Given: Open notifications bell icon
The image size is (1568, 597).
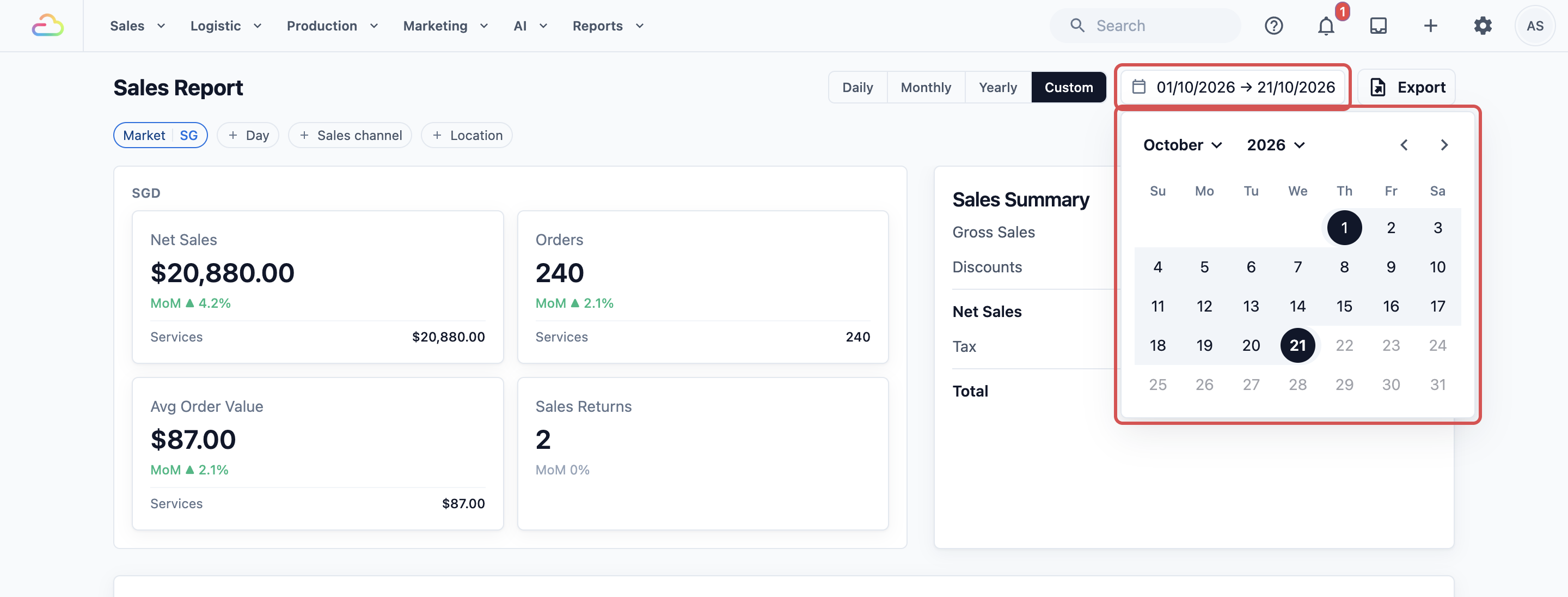Looking at the screenshot, I should coord(1326,26).
